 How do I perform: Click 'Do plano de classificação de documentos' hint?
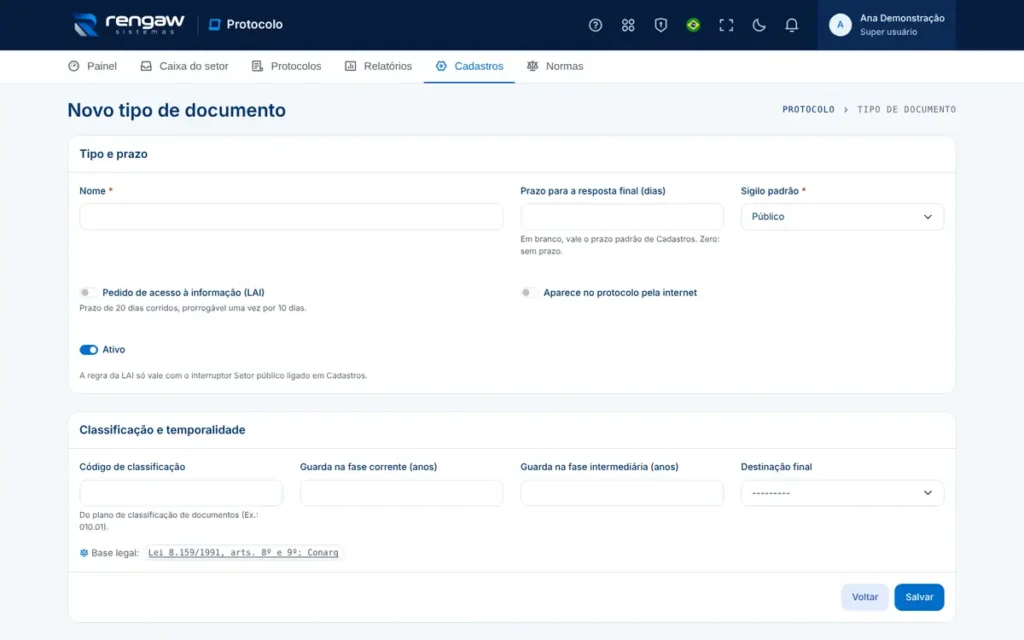(168, 520)
